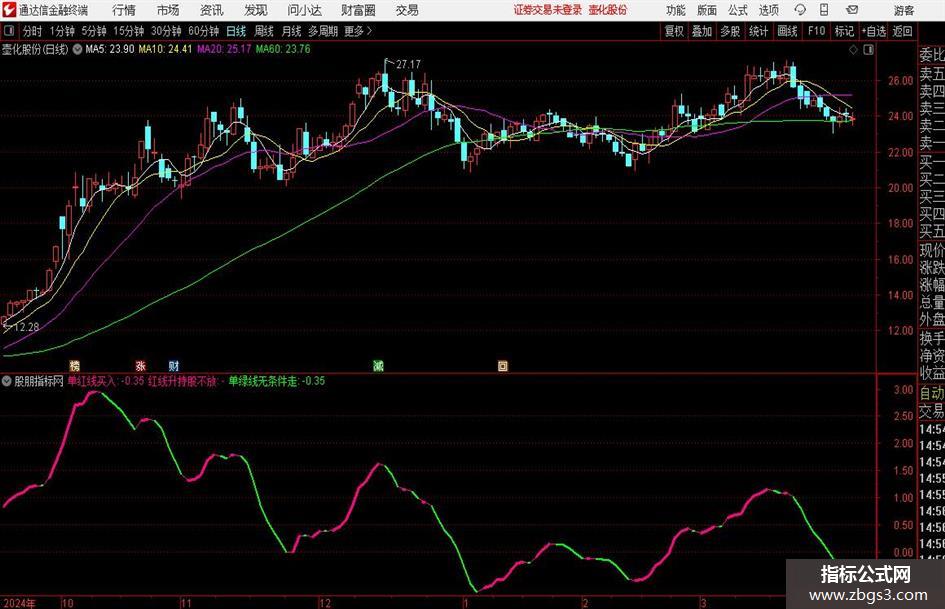Image resolution: width=945 pixels, height=609 pixels.
Task: Click the 复权 button
Action: point(674,31)
